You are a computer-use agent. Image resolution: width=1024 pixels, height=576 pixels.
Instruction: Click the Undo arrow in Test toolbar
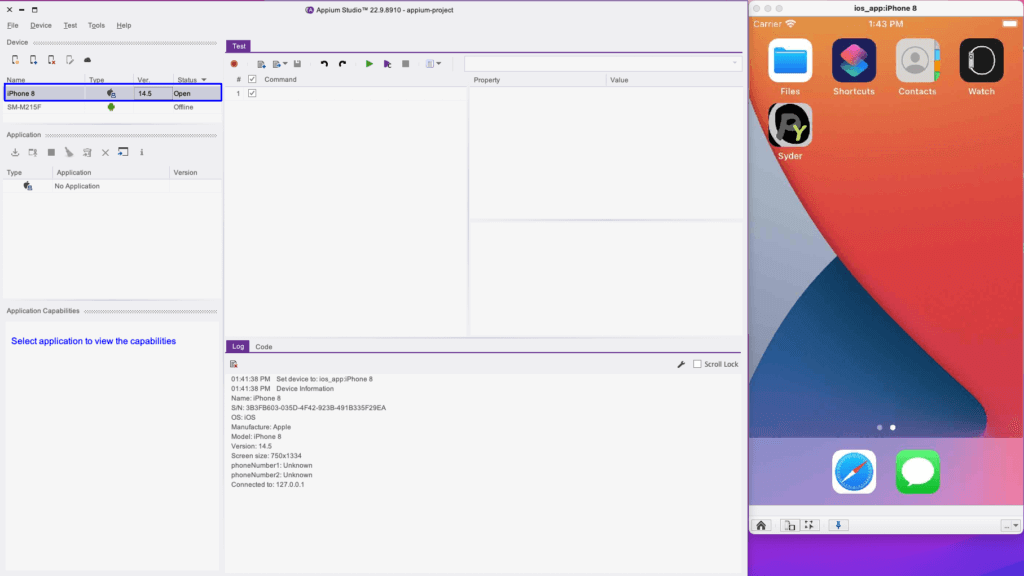coord(324,64)
